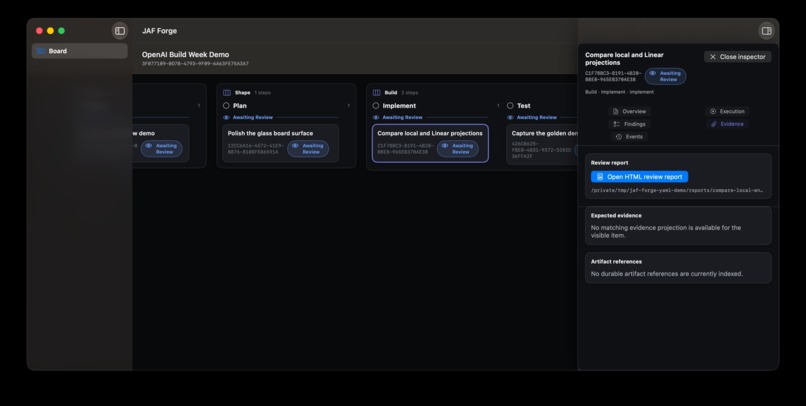Click the circle next to Plan step

coord(226,105)
